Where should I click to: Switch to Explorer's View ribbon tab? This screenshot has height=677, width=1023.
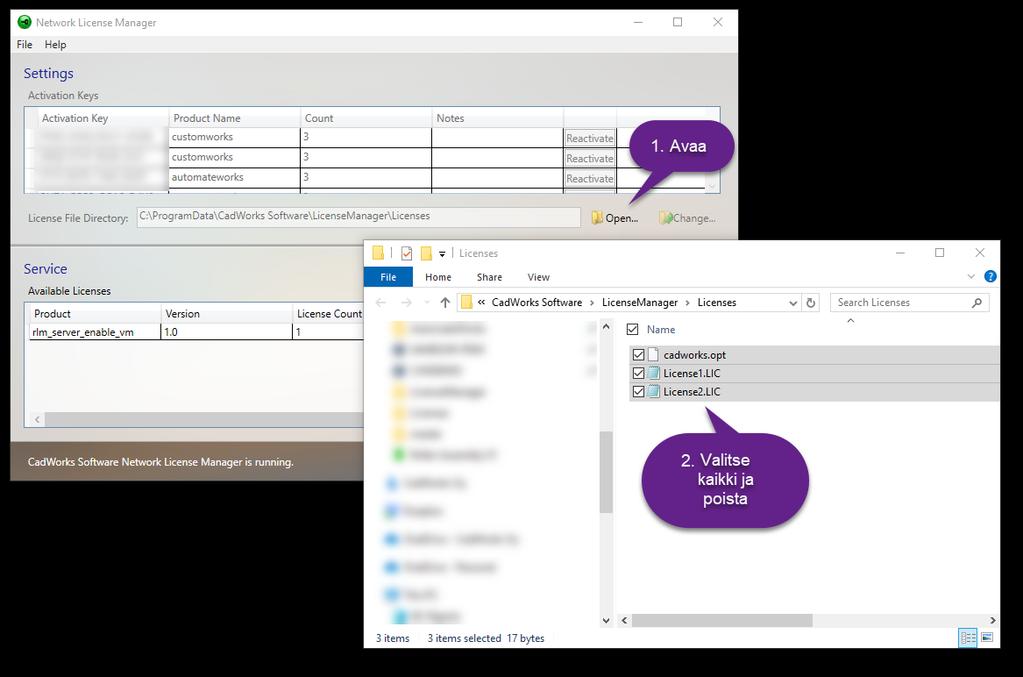(x=538, y=277)
